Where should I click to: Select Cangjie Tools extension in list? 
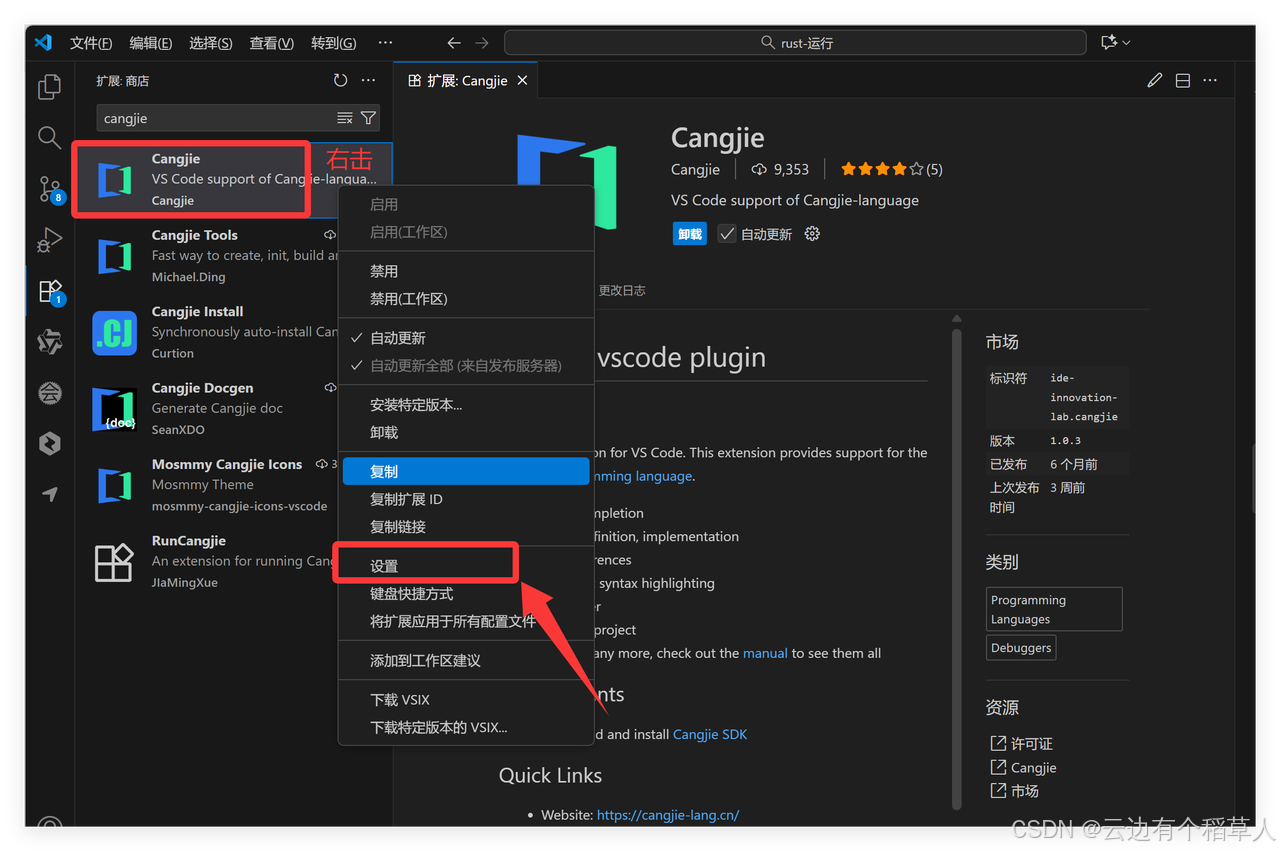(x=232, y=256)
